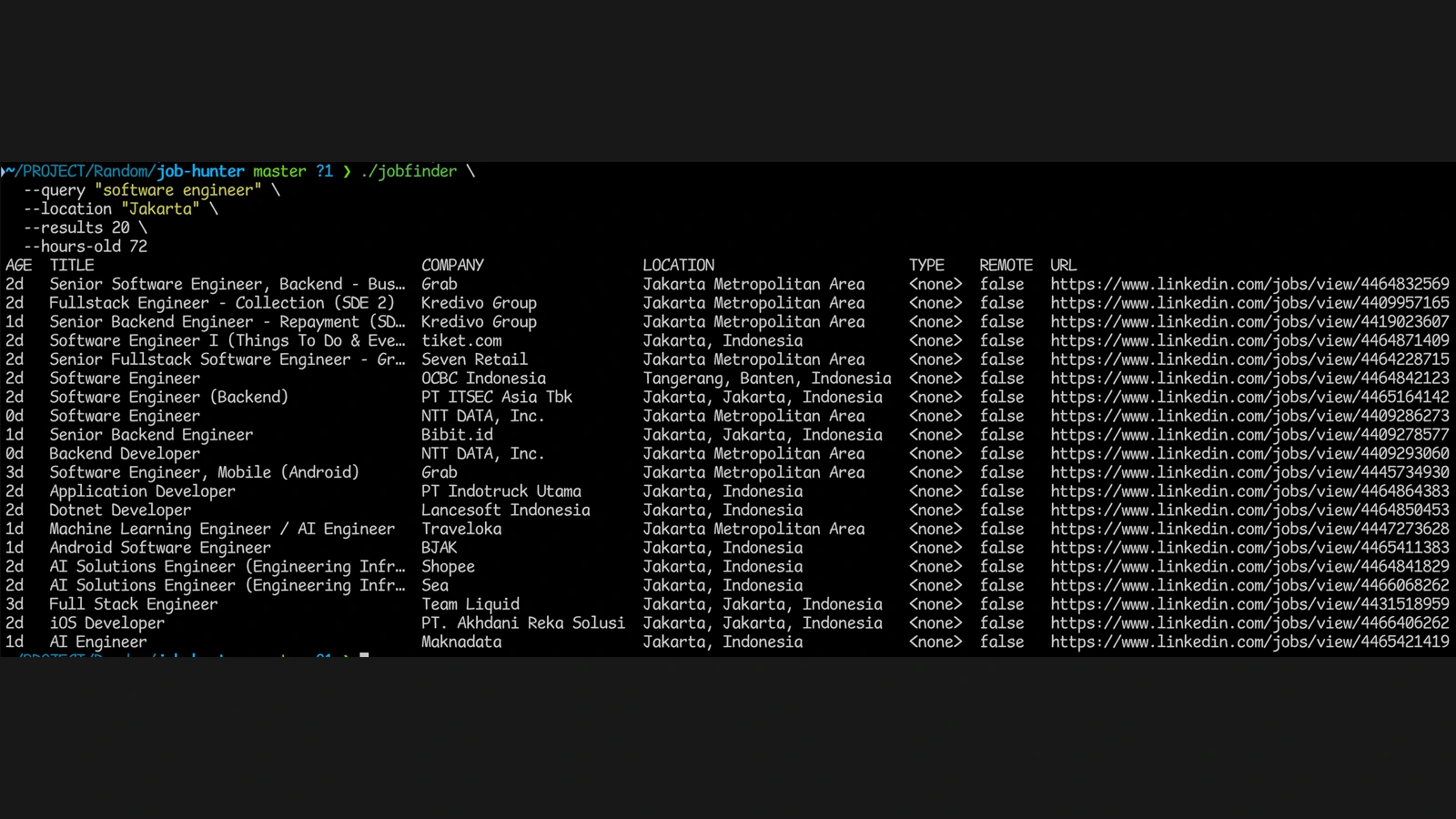1456x819 pixels.
Task: Click company Maknadata
Action: point(461,642)
